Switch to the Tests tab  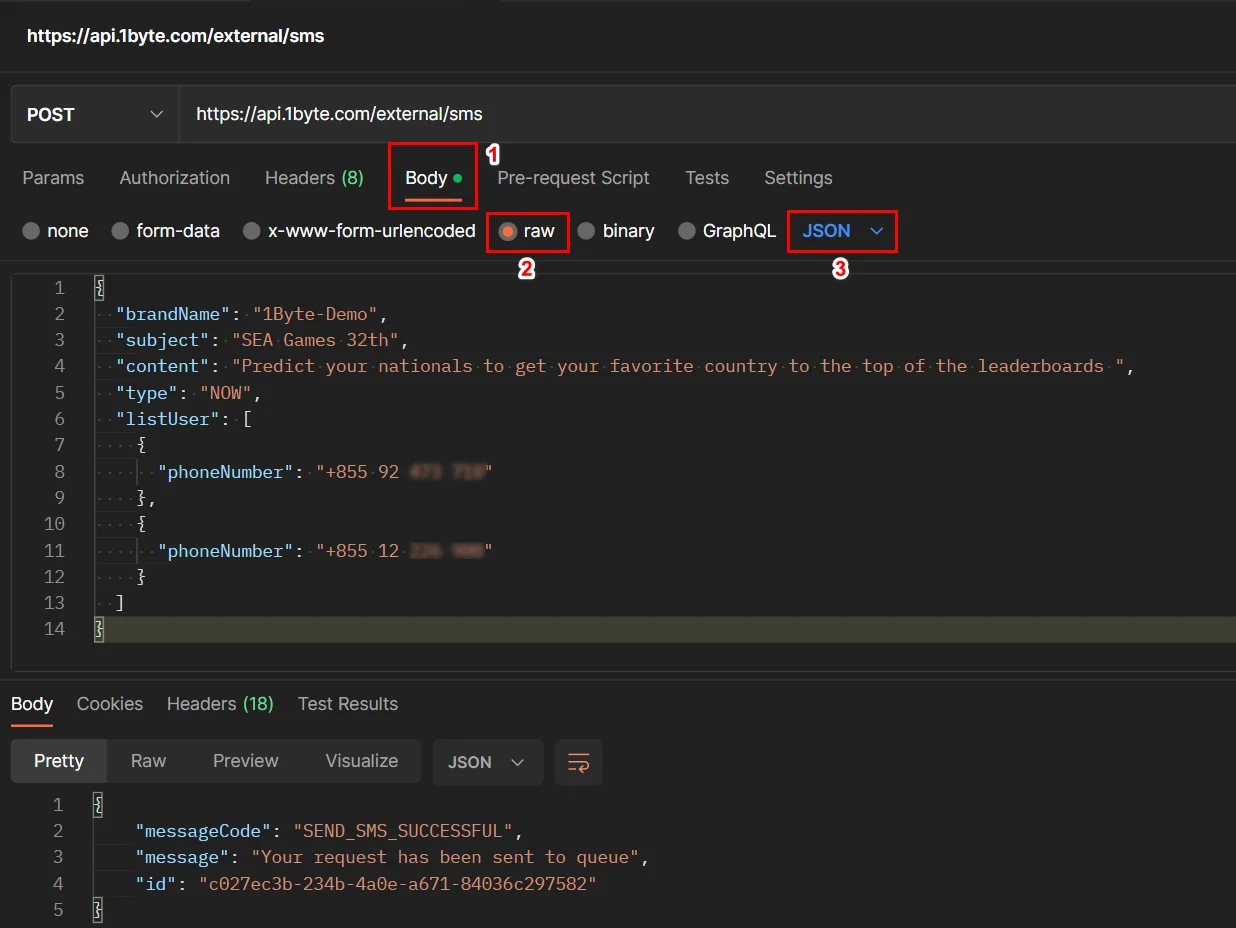pos(707,178)
